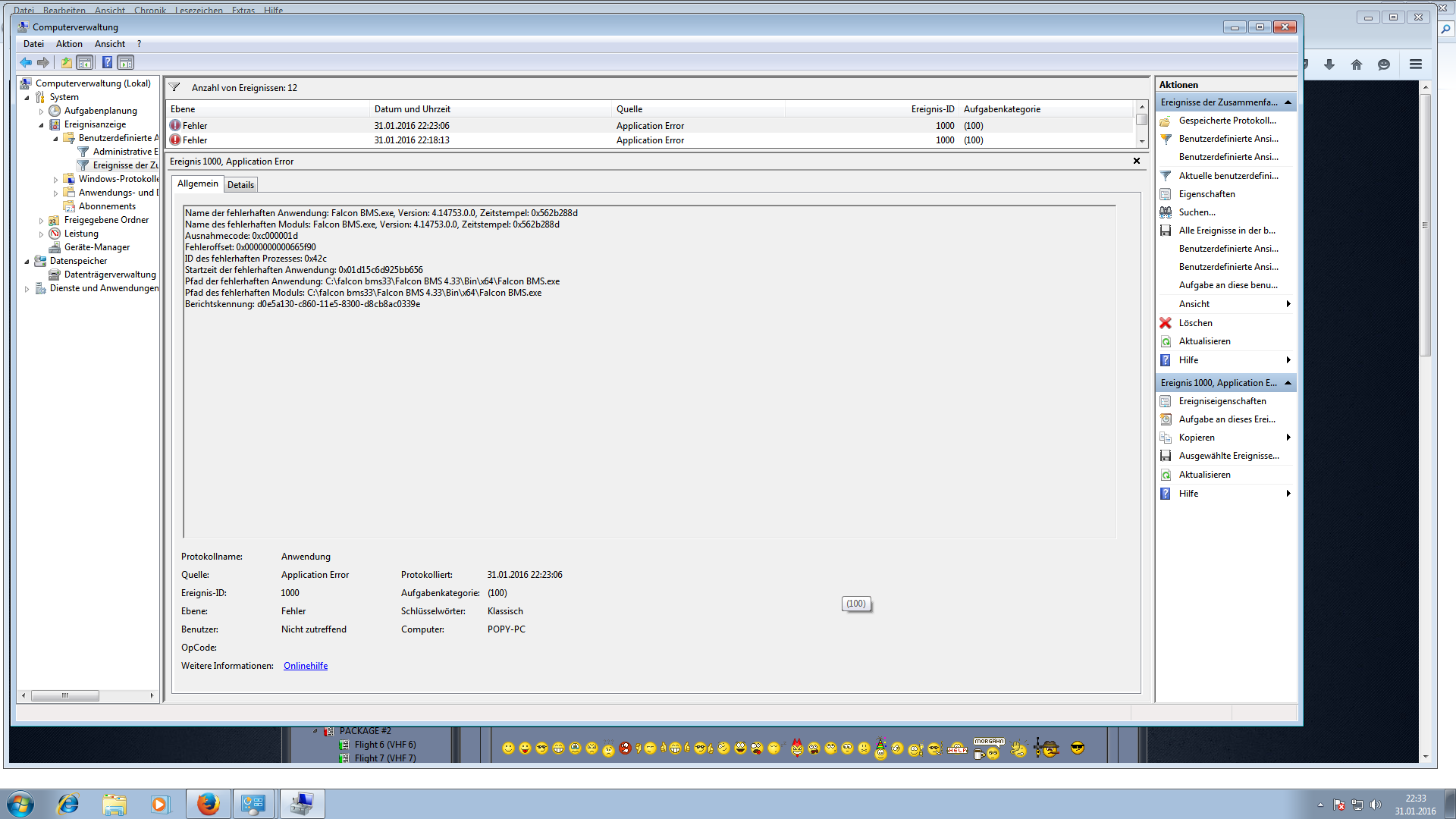Collapse the Ereignisanzeige tree node
Screen dimensions: 1456x819
click(42, 125)
